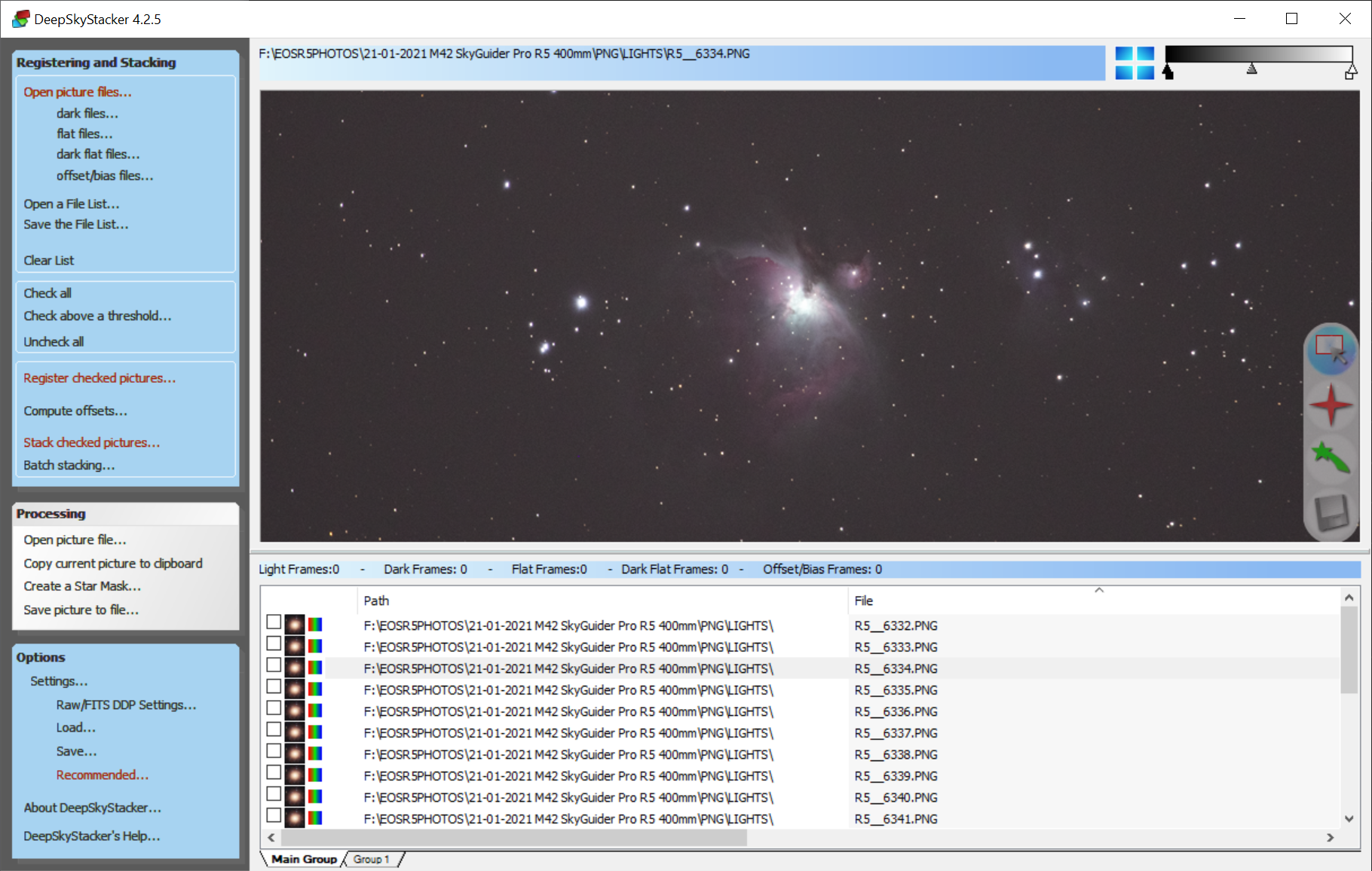Check the box for R5__6333.PNG
This screenshot has height=871, width=1372.
pyautogui.click(x=274, y=643)
